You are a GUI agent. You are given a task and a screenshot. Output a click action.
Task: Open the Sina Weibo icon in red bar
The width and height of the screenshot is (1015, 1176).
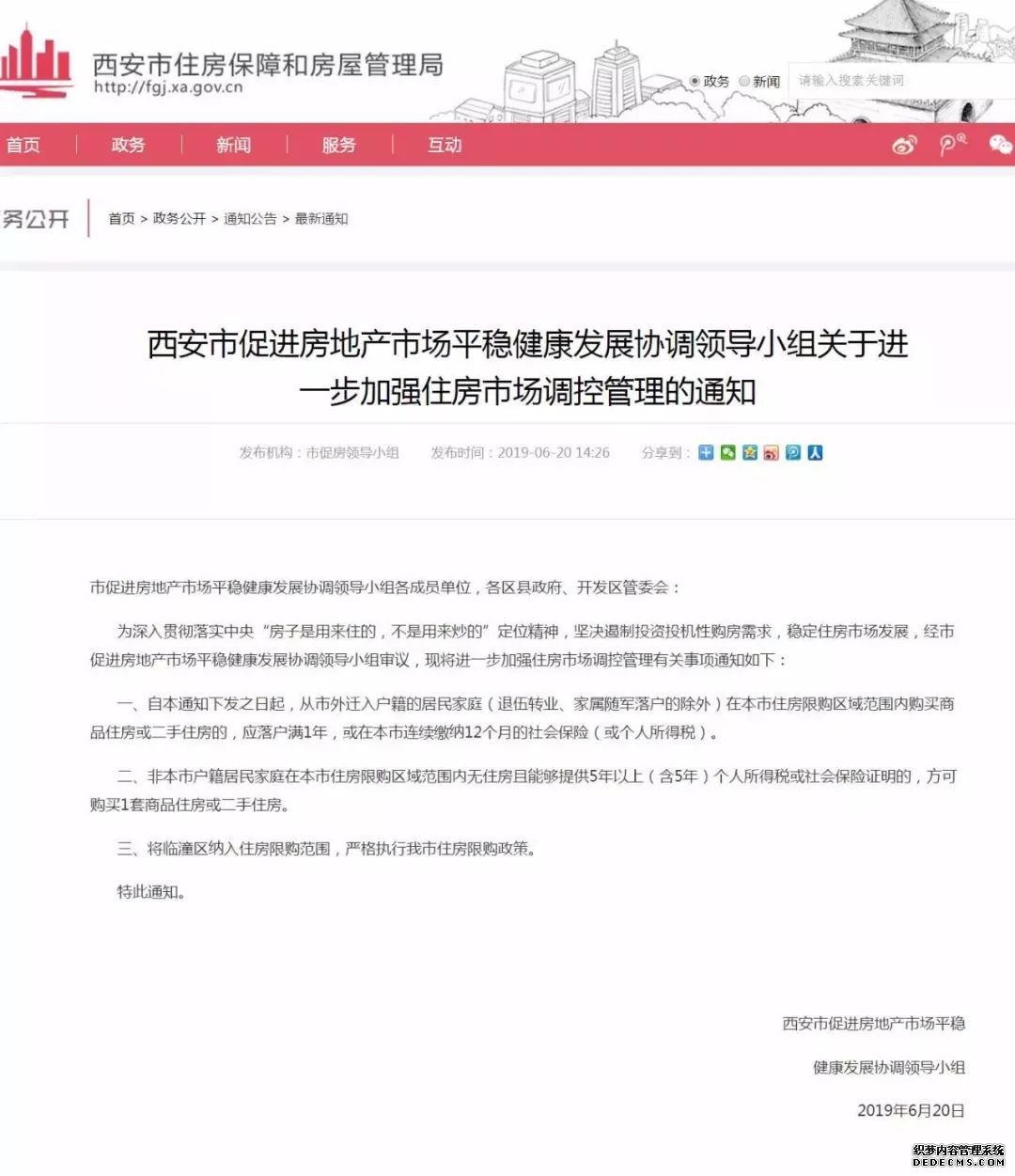[x=904, y=145]
